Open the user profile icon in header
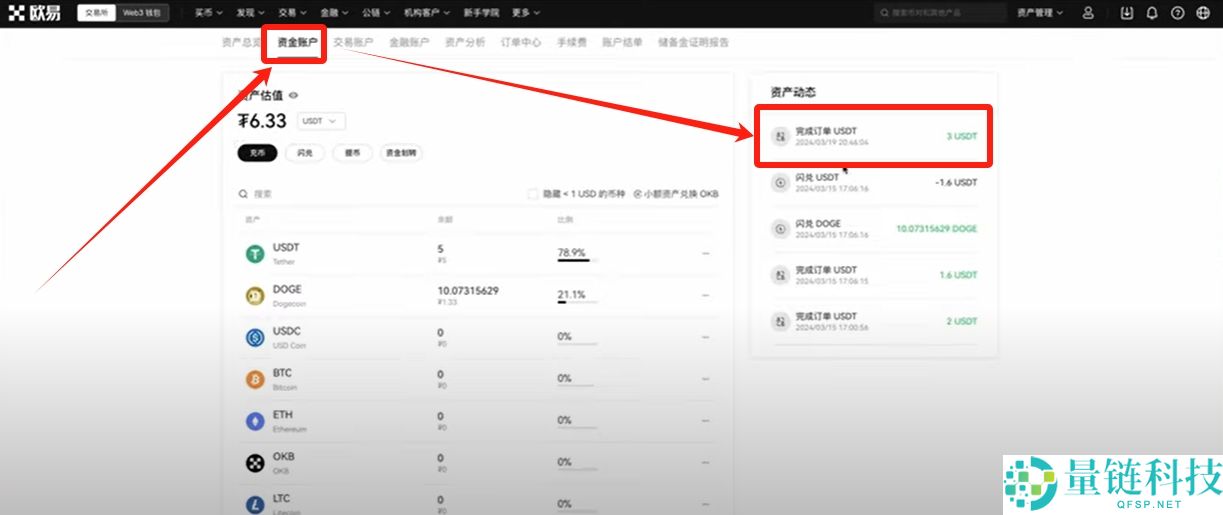The height and width of the screenshot is (515, 1223). pos(1088,13)
